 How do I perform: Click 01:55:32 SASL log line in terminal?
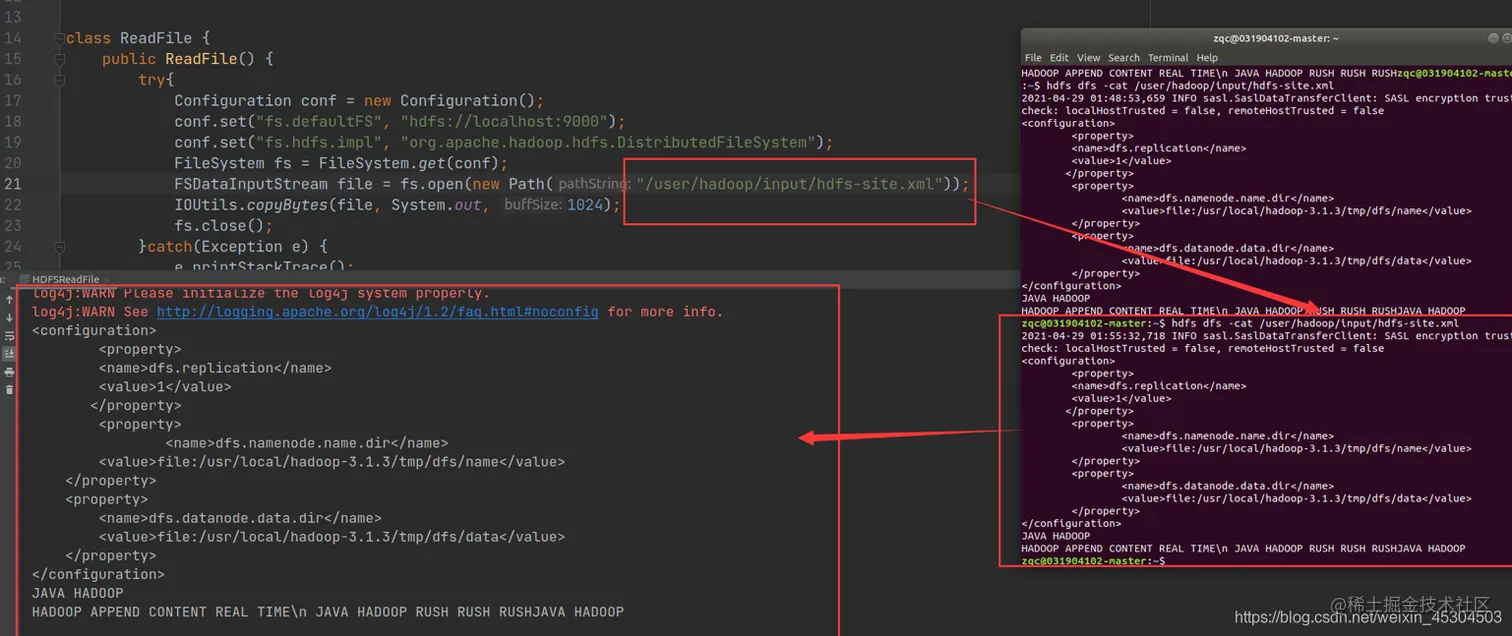[x=1266, y=336]
